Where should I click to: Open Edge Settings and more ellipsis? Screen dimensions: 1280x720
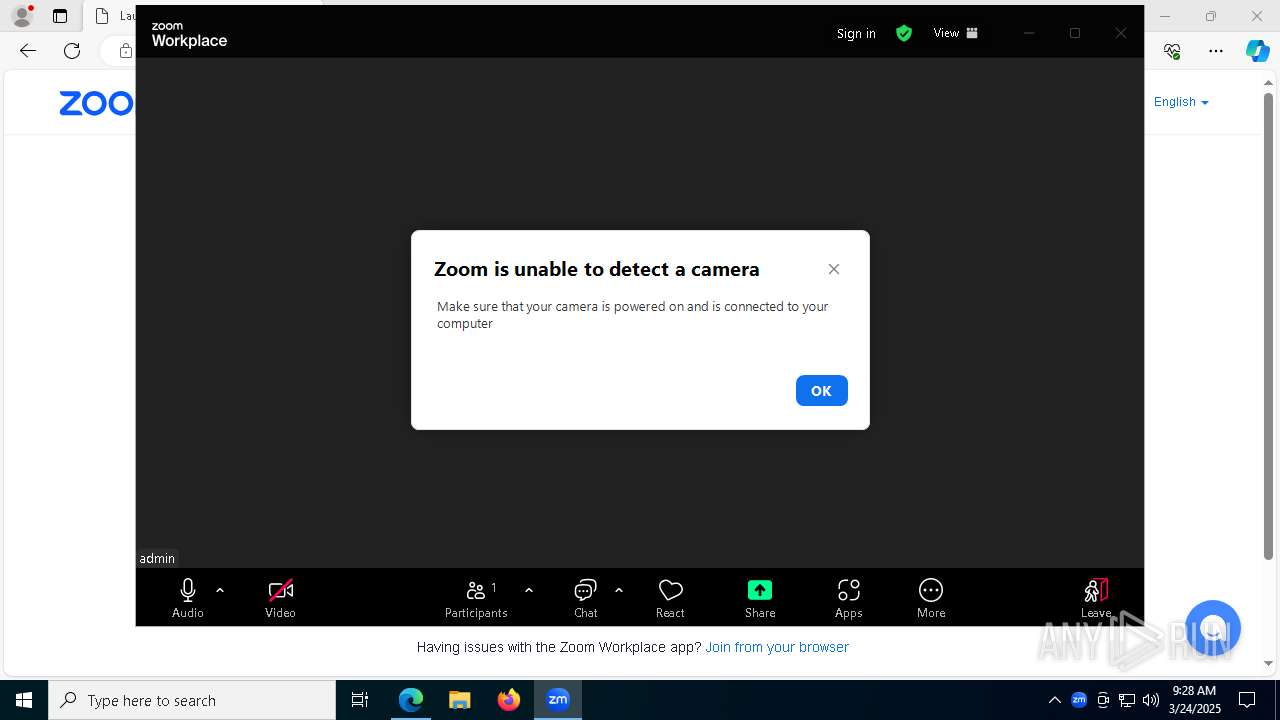[1216, 51]
